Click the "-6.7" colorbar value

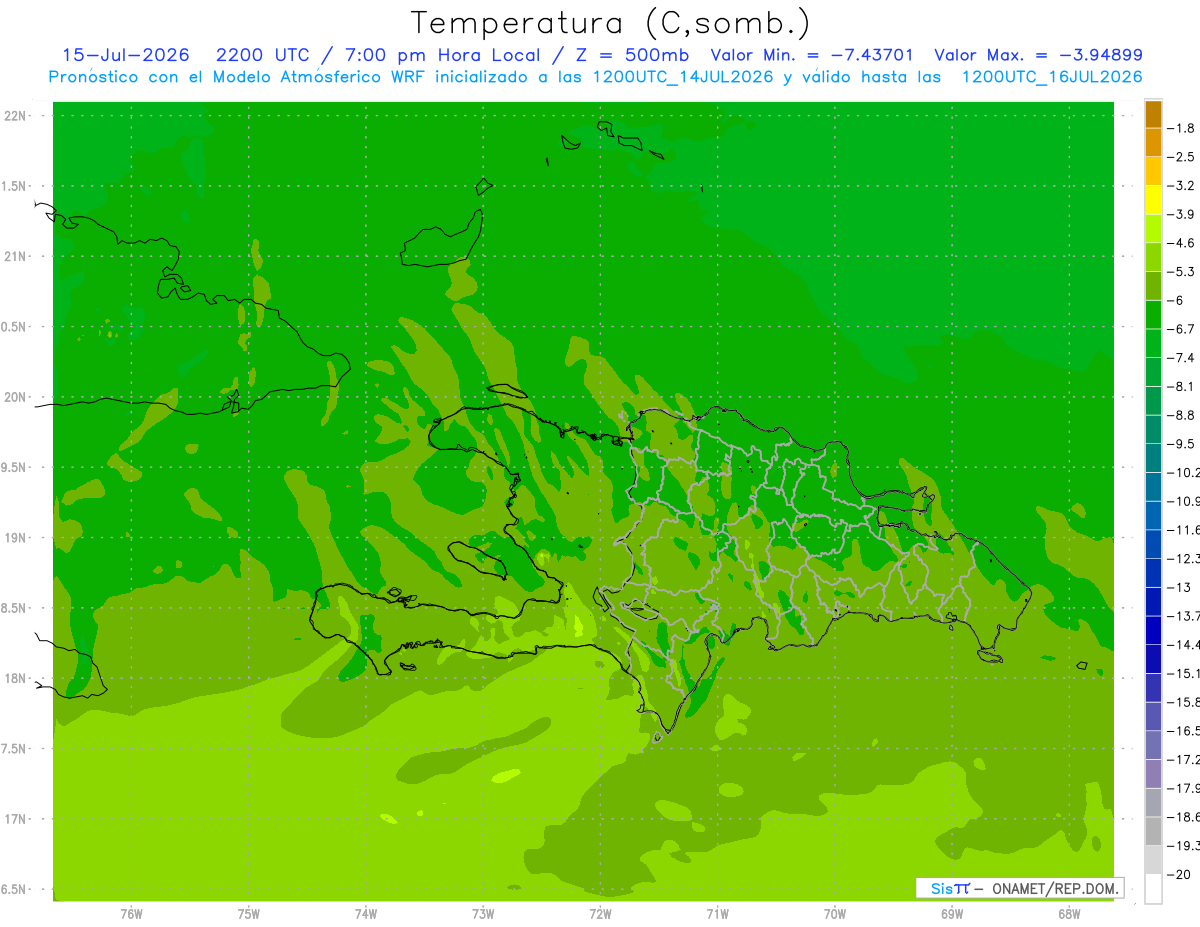1182,329
